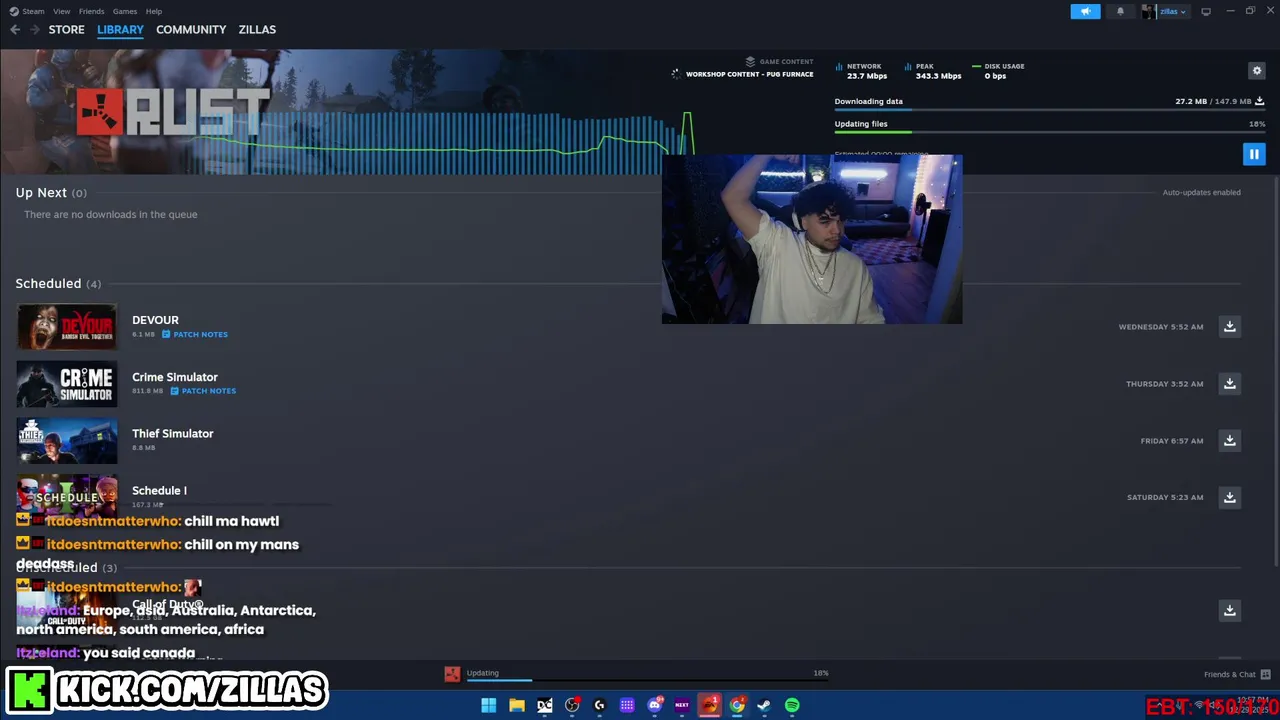Open the STORE tab
The height and width of the screenshot is (720, 1280).
[67, 30]
